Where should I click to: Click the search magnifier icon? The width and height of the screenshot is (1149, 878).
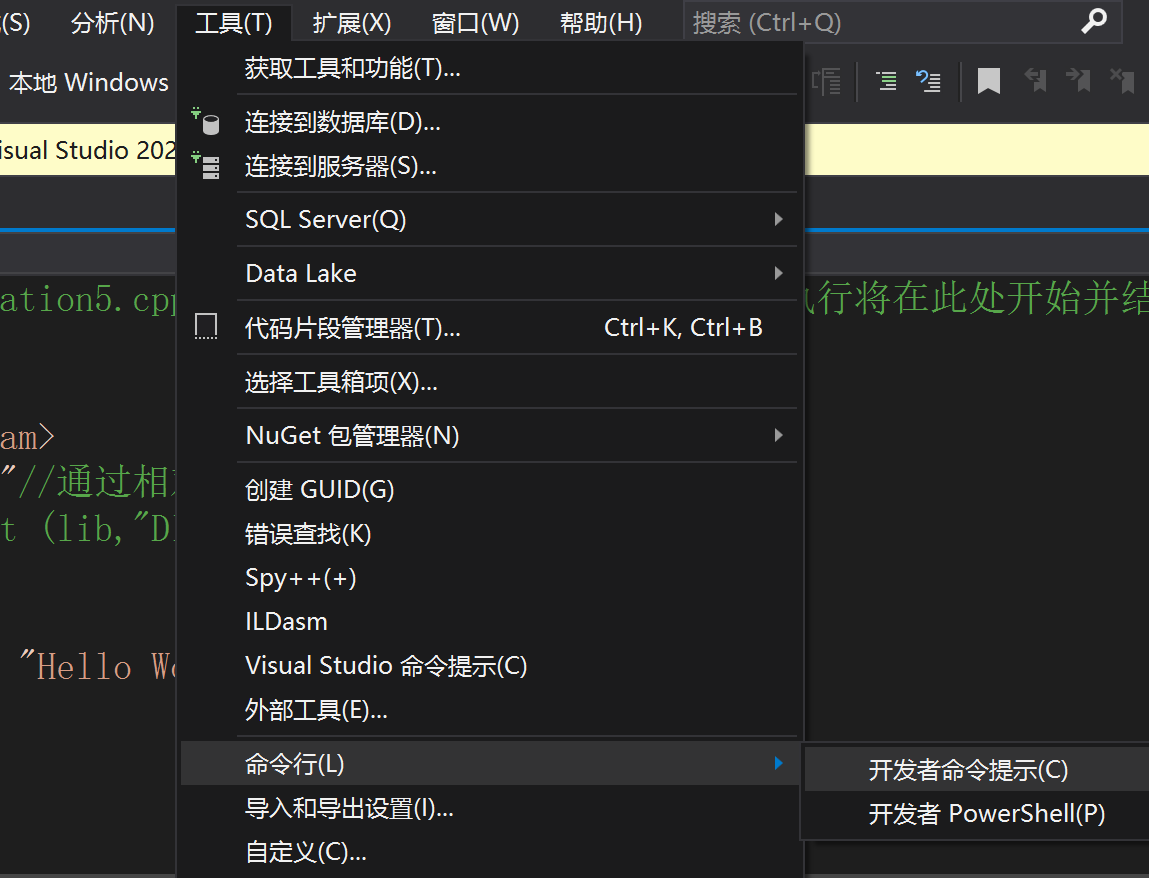1094,21
